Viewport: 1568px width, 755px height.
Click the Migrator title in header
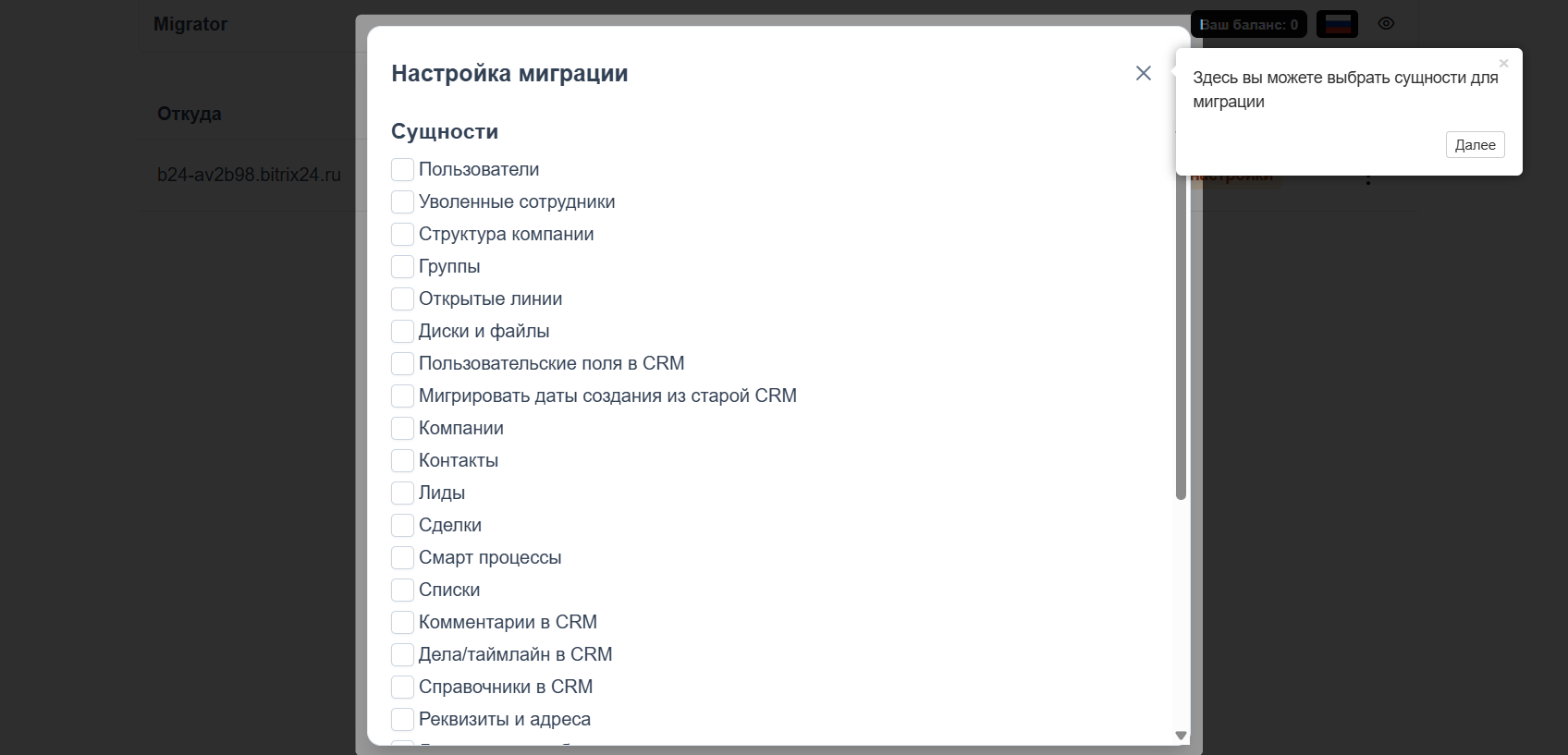190,24
